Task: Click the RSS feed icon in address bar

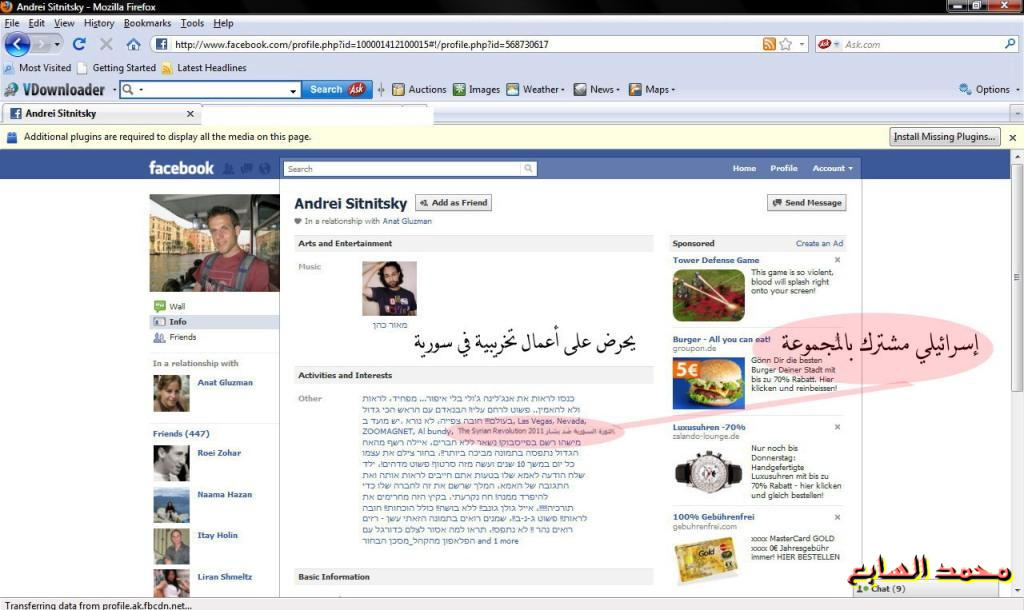Action: 769,44
